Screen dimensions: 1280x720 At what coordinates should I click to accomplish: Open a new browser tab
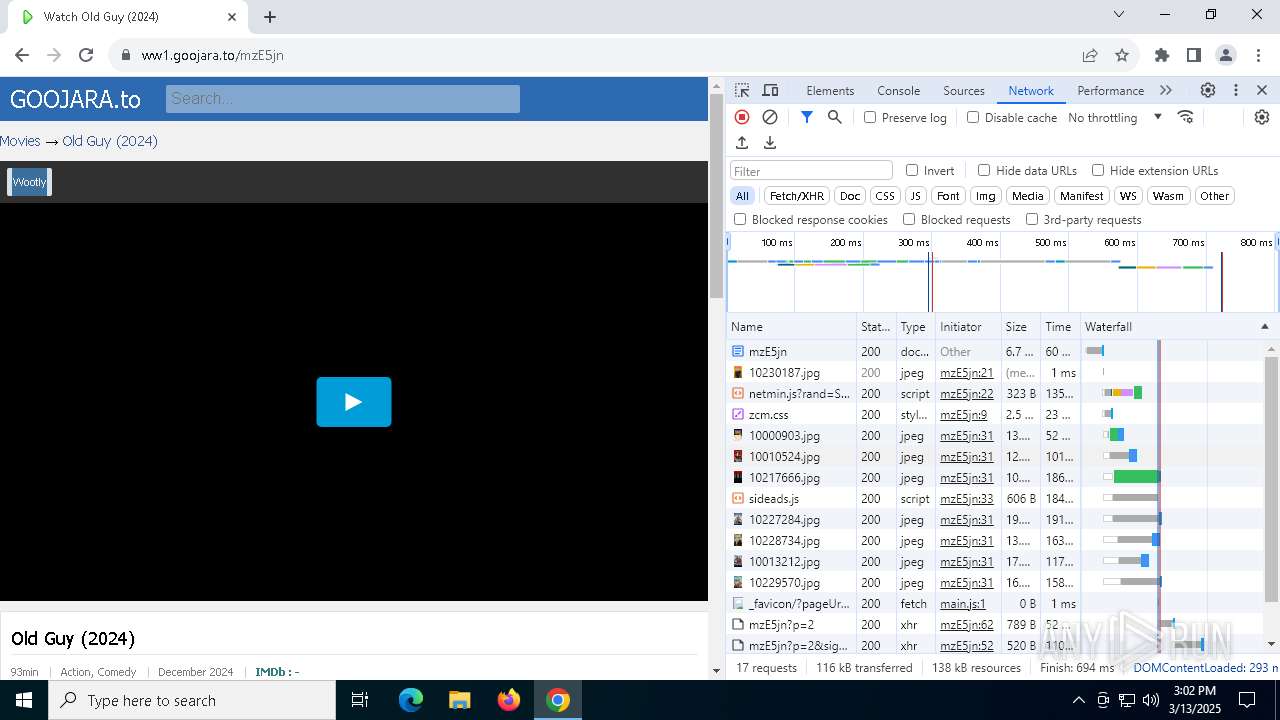click(x=270, y=16)
